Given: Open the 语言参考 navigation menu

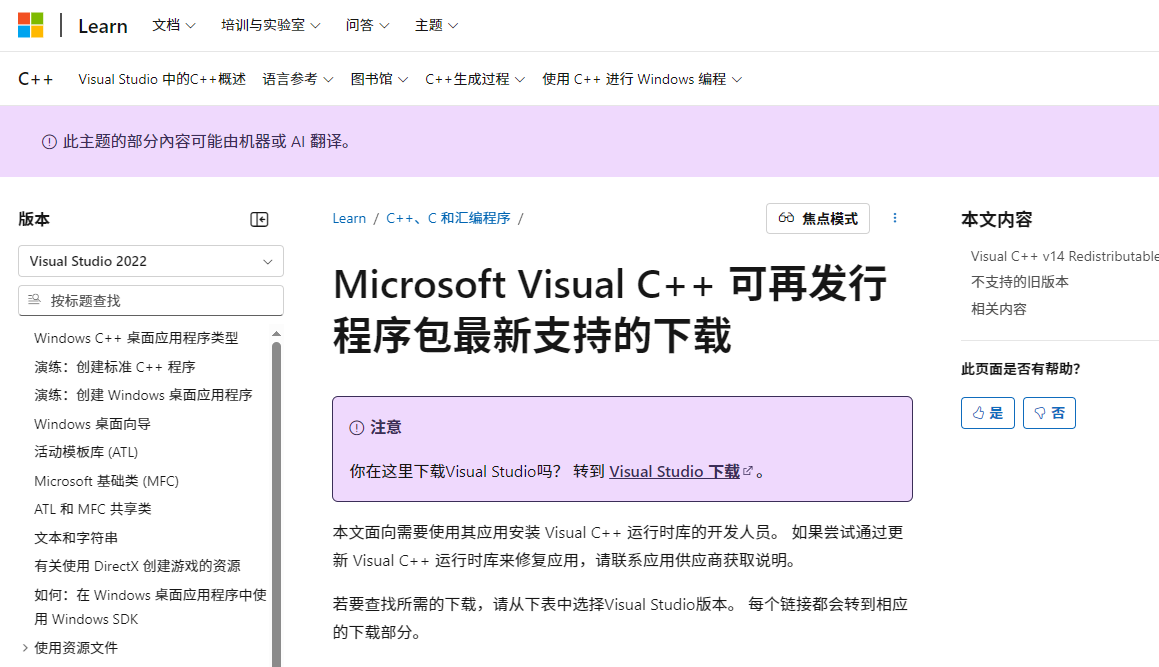Looking at the screenshot, I should [297, 79].
